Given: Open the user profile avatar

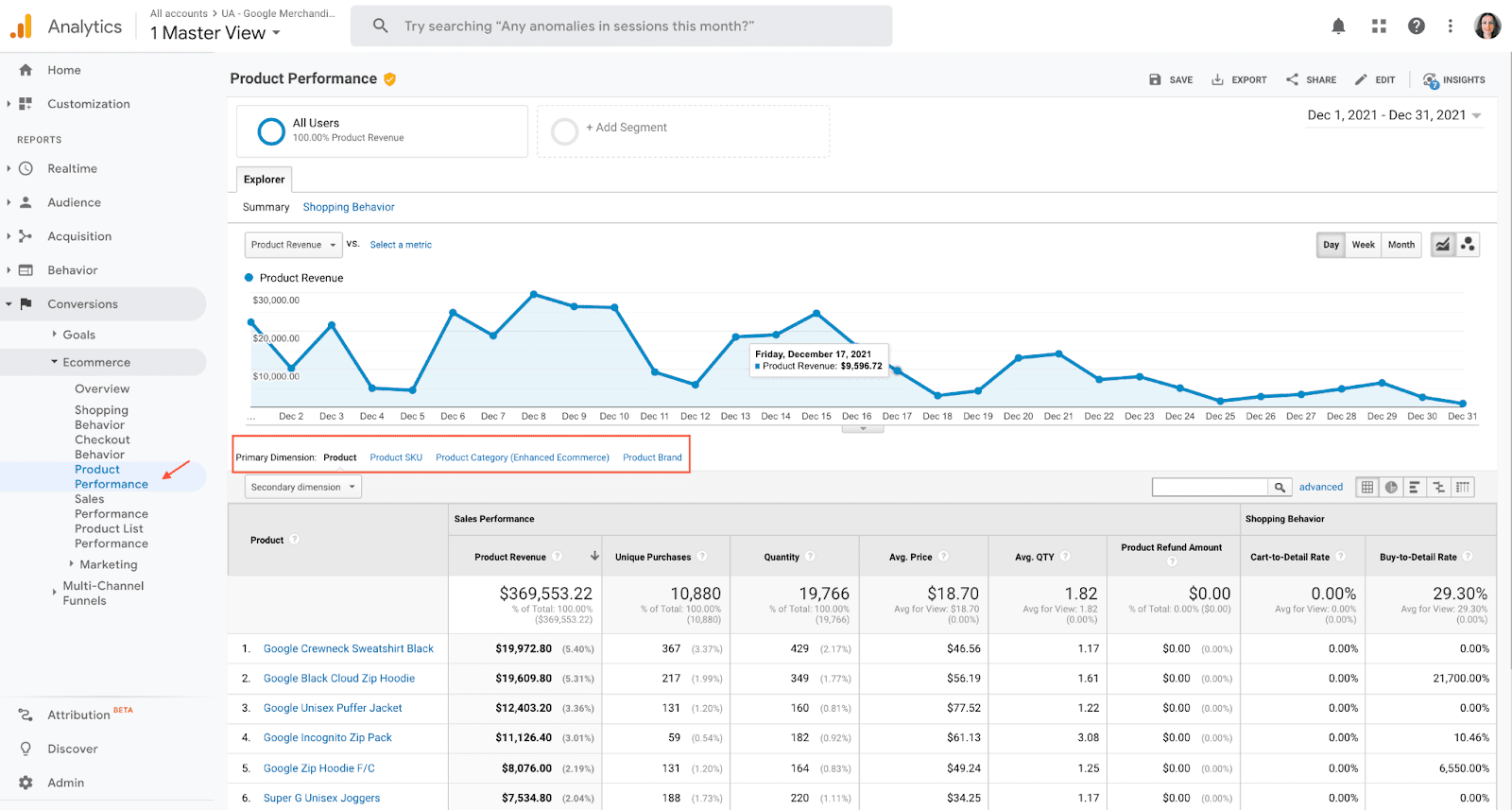Looking at the screenshot, I should [1487, 26].
